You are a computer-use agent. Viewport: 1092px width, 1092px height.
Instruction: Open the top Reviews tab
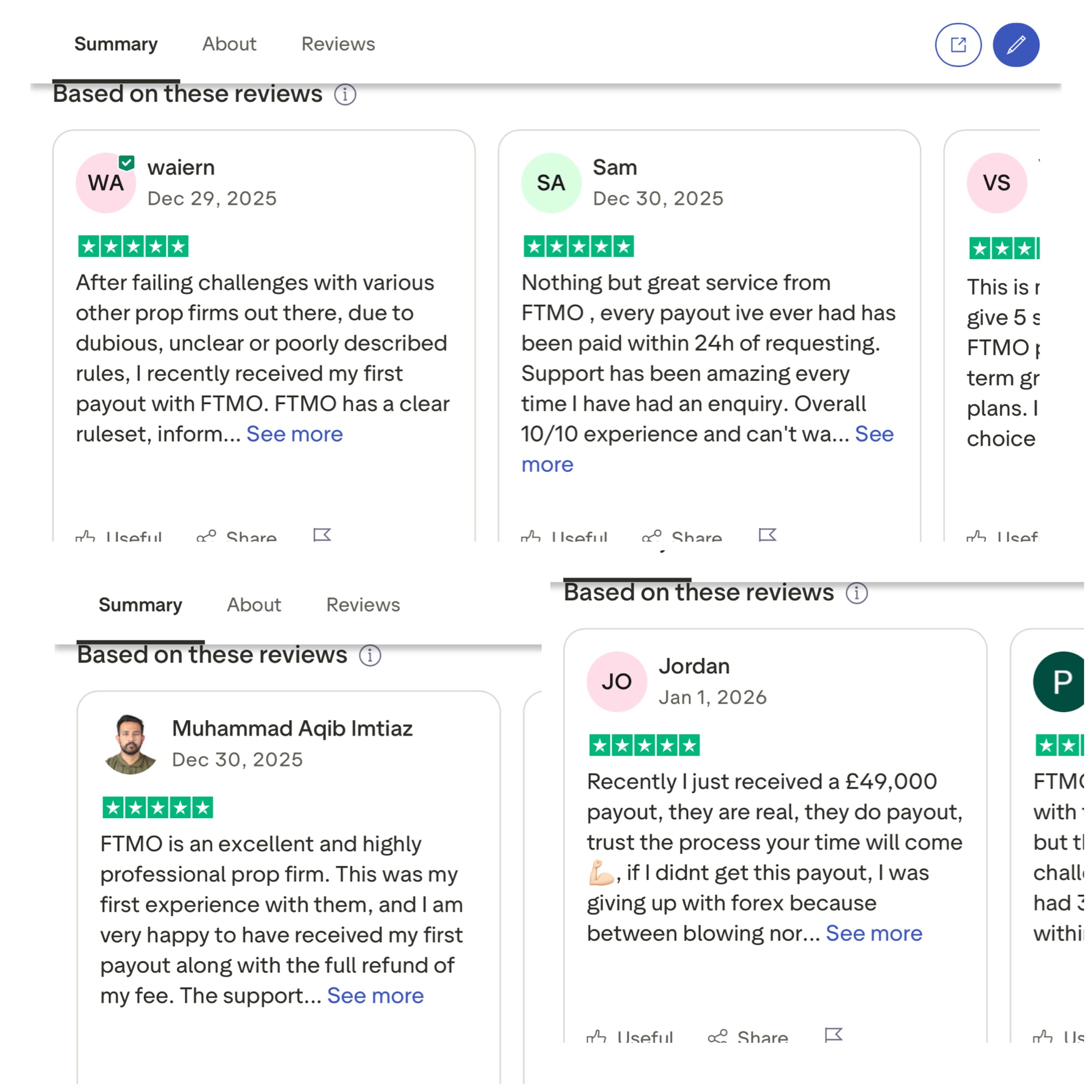[338, 44]
